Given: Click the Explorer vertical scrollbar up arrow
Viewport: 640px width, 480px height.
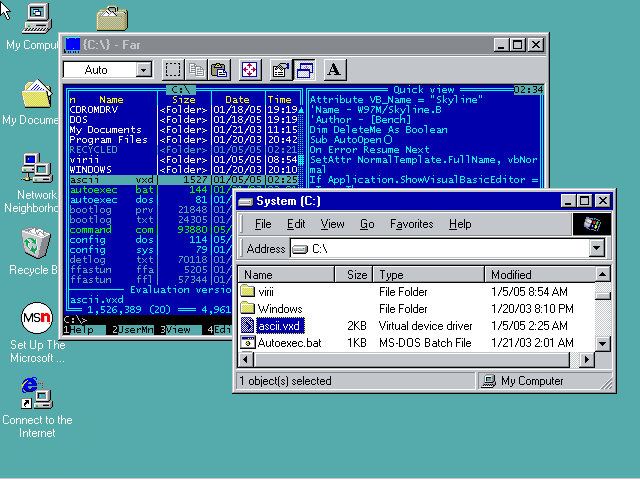Looking at the screenshot, I should point(602,274).
